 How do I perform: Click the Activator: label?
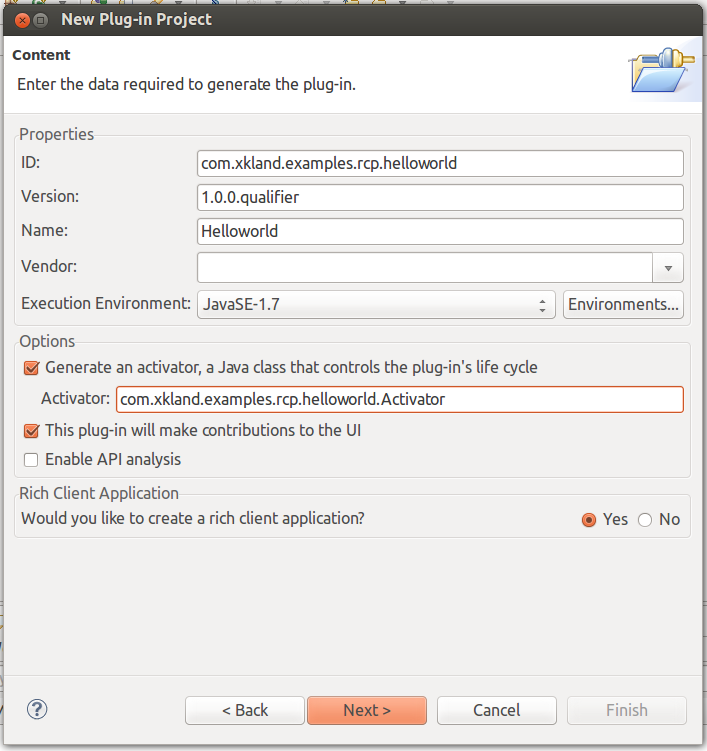point(76,398)
